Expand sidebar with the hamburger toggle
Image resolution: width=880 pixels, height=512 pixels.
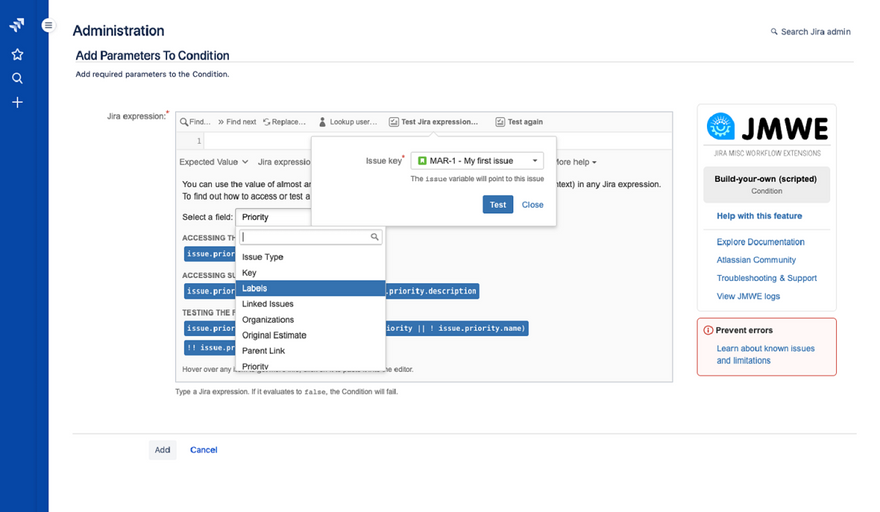coord(48,25)
